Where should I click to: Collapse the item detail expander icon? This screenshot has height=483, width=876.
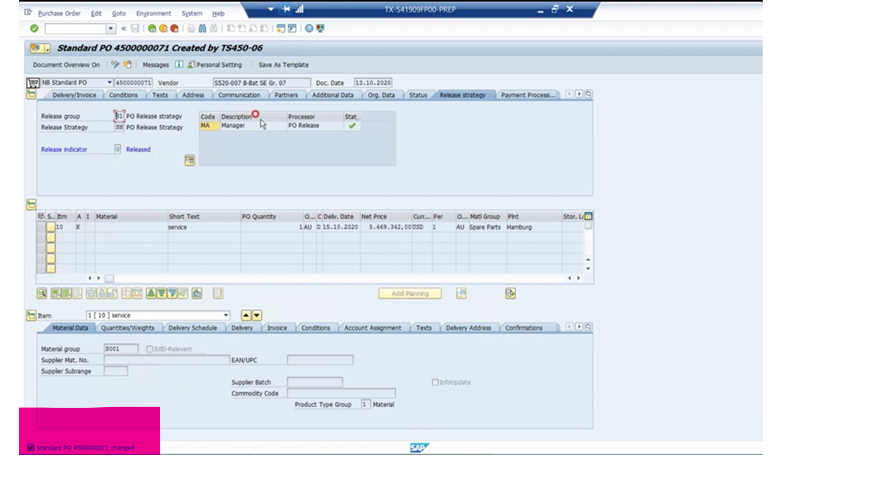click(31, 315)
